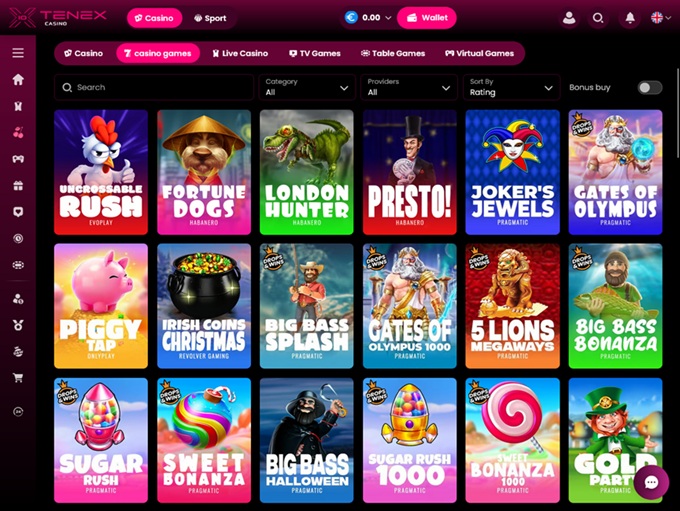Screen dimensions: 680x511
Task: Open the live chat bubble button
Action: click(x=651, y=482)
